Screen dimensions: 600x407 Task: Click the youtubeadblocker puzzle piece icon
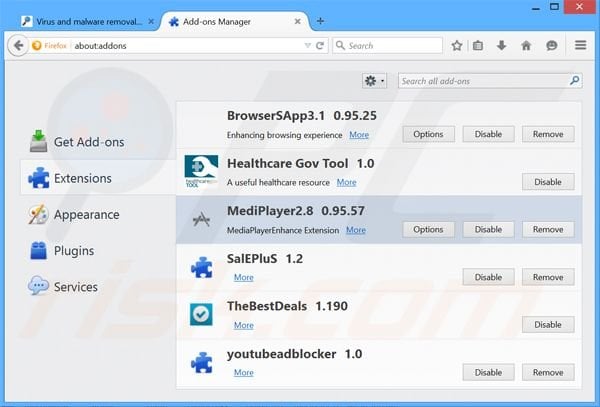[202, 362]
